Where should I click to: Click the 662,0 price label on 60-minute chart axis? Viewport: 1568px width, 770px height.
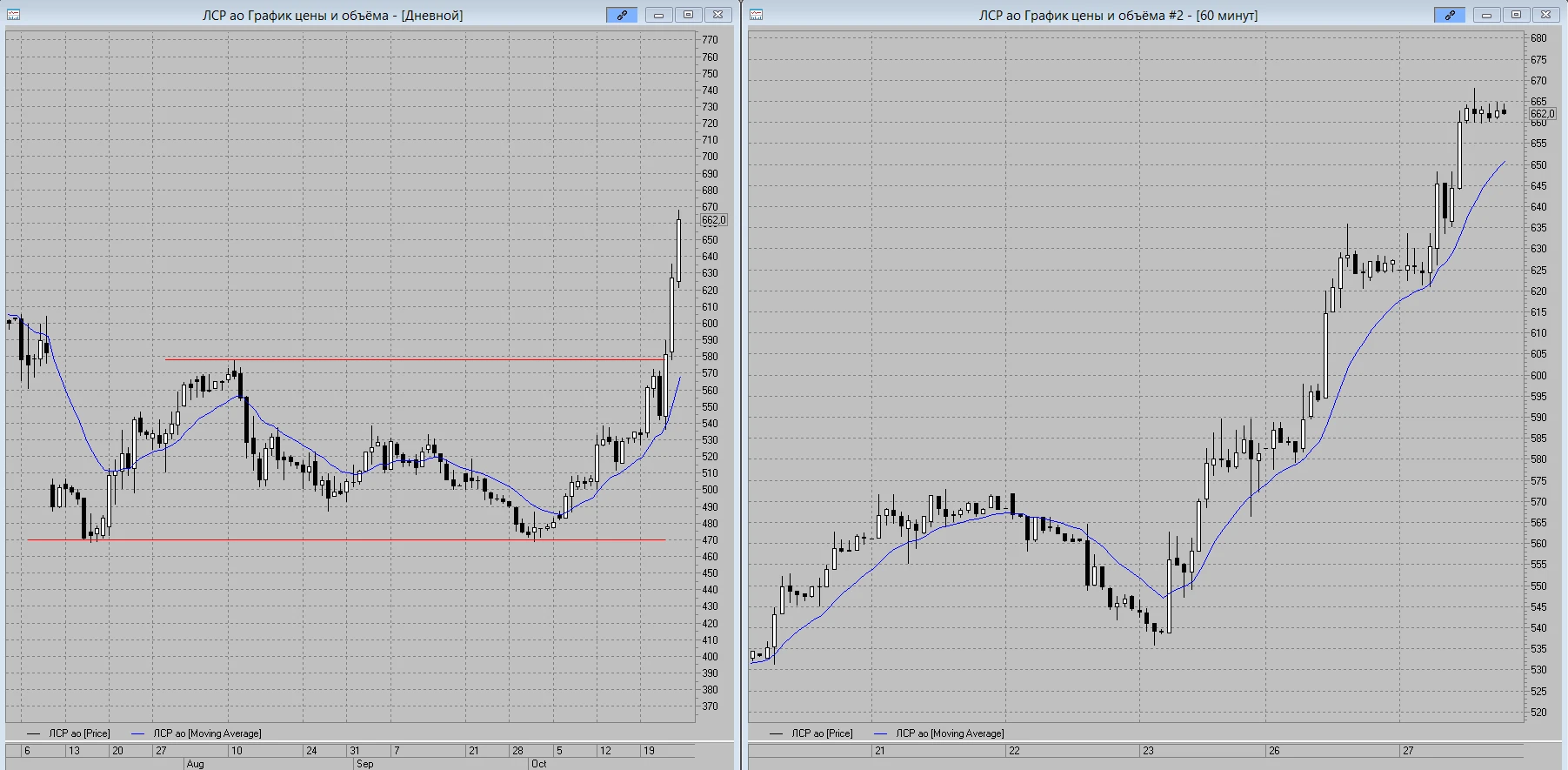[x=1542, y=114]
